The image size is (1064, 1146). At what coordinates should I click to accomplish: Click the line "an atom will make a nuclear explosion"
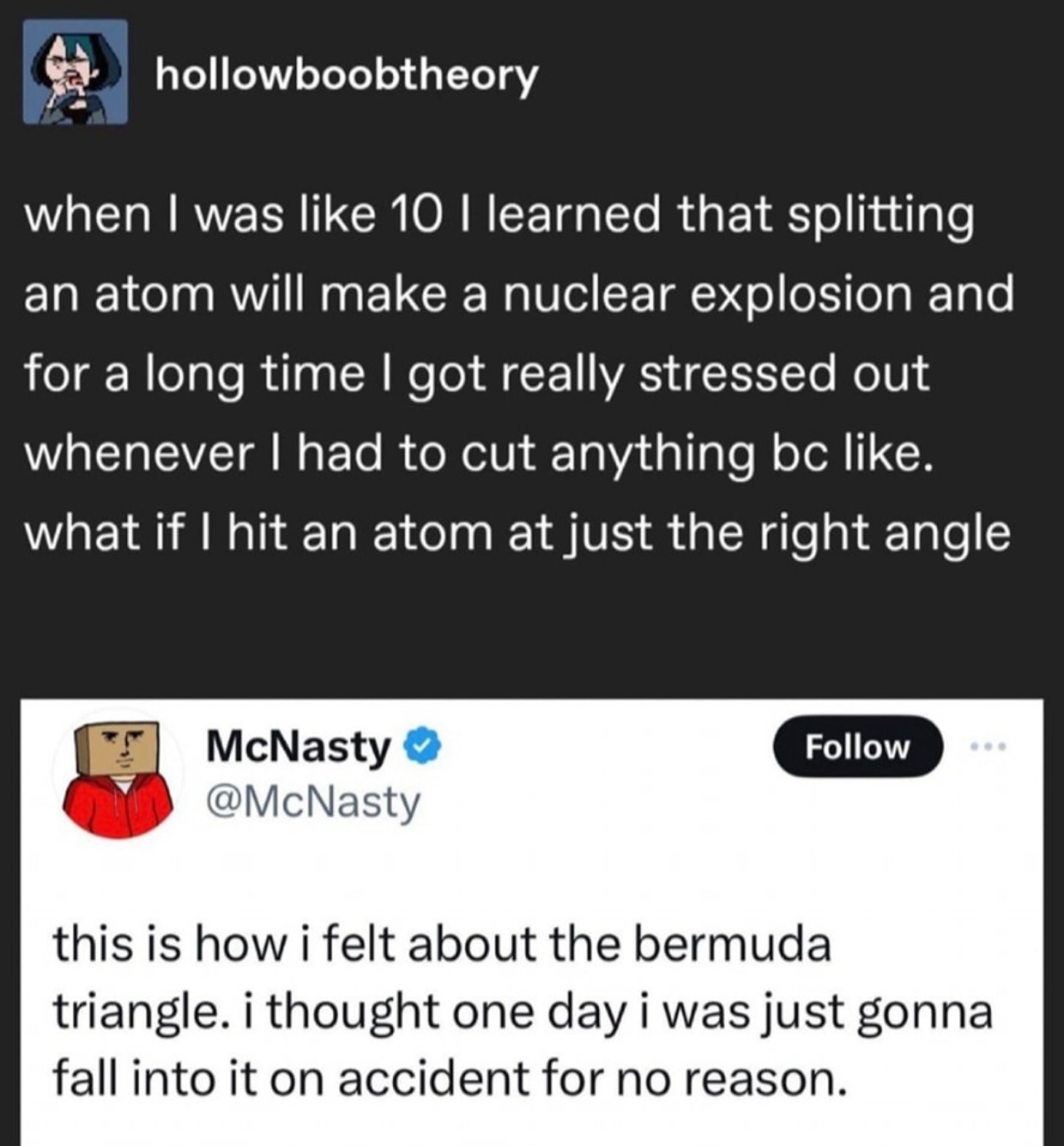[x=519, y=294]
